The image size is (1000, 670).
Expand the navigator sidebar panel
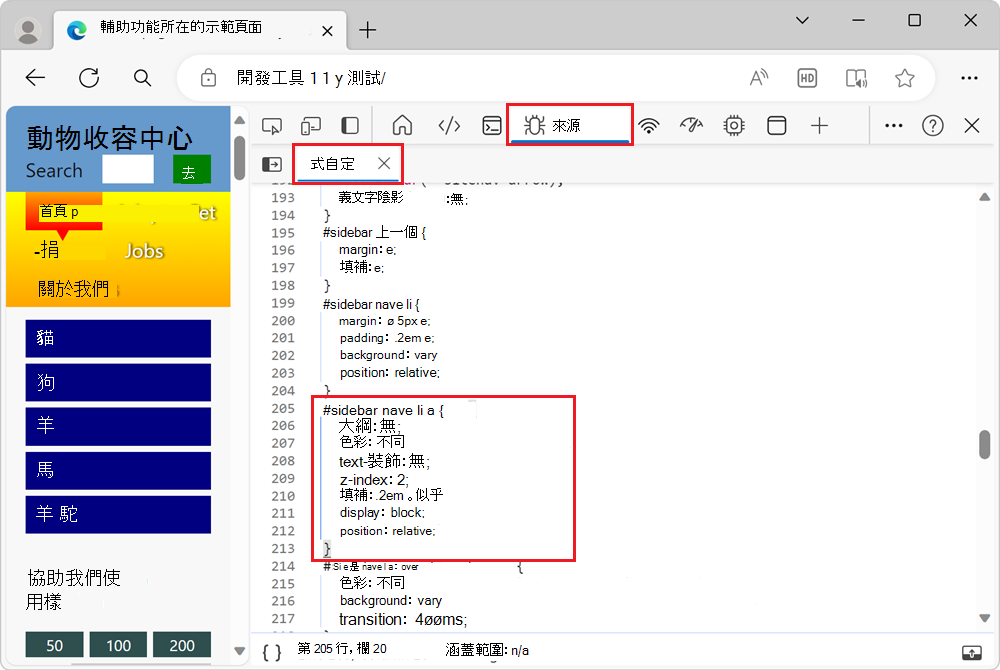pos(271,164)
